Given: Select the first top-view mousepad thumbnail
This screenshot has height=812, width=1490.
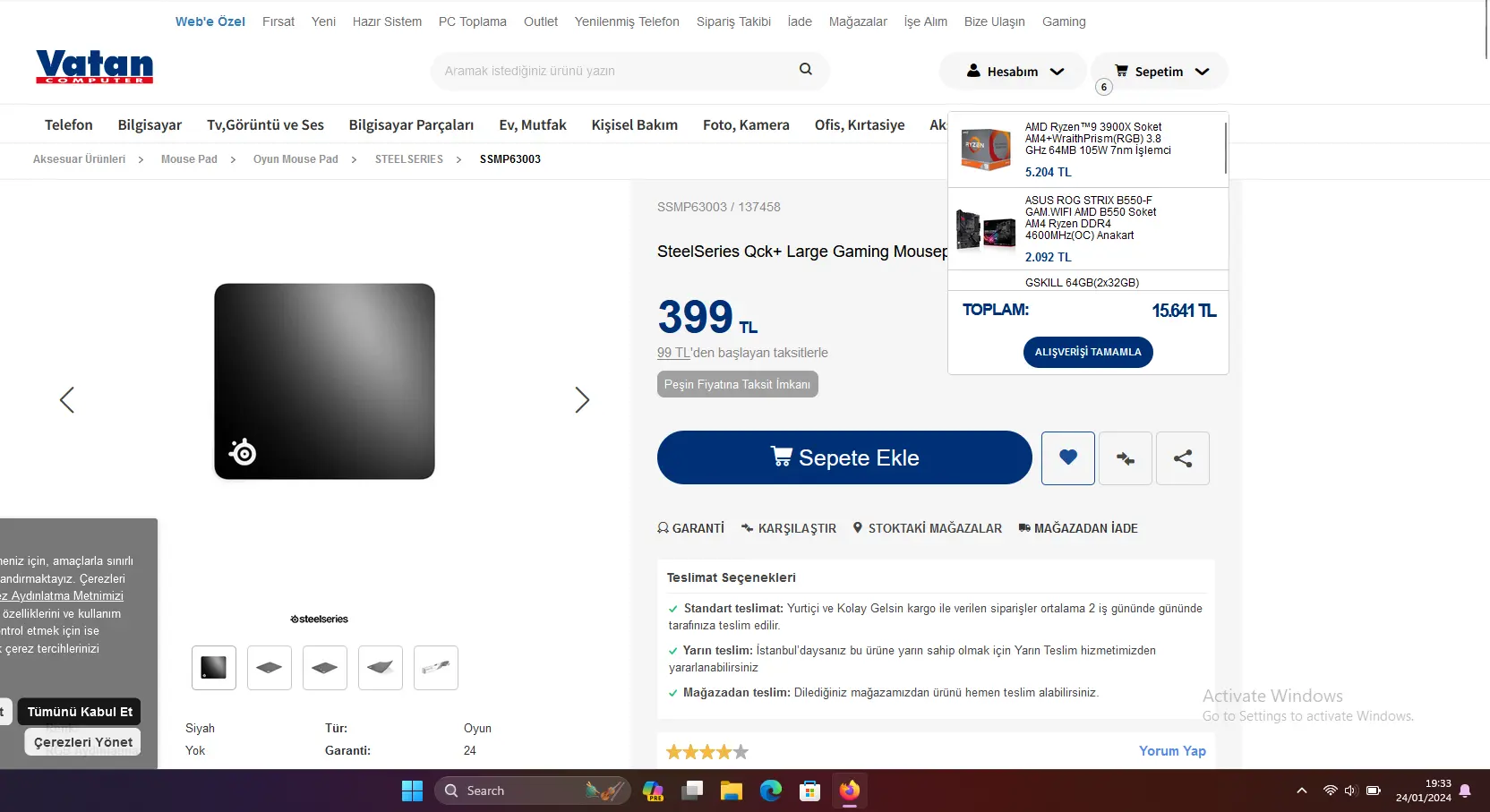Looking at the screenshot, I should point(214,668).
